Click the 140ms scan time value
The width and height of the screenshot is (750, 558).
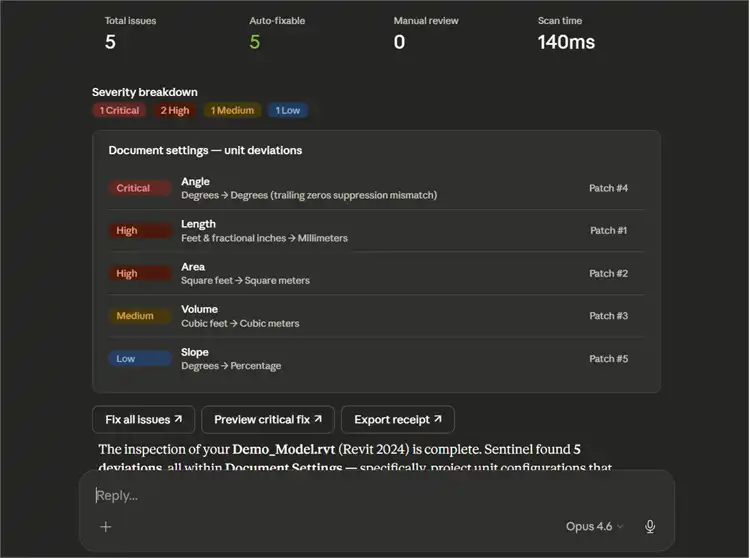tap(566, 42)
